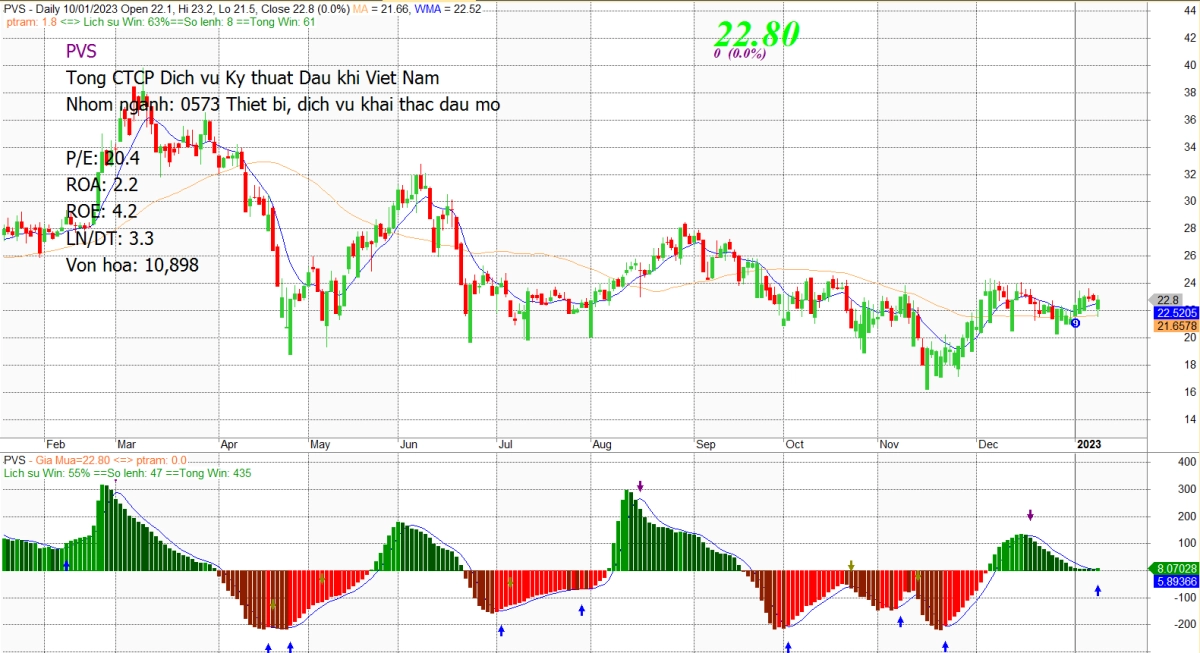Viewport: 1200px width, 653px height.
Task: Click the Mar label on the time axis
Action: point(127,444)
